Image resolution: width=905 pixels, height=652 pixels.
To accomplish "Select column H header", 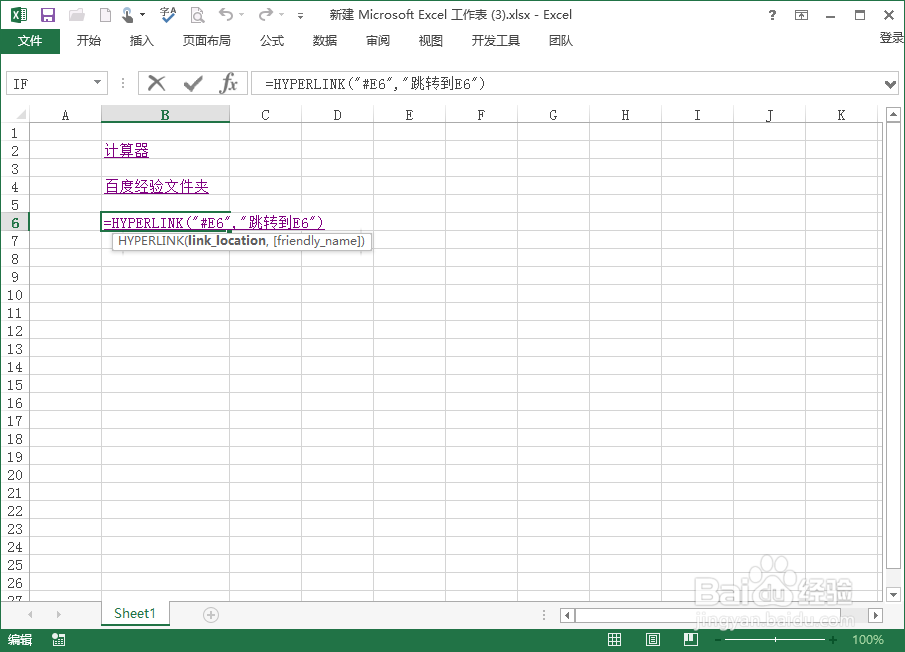I will [x=625, y=115].
